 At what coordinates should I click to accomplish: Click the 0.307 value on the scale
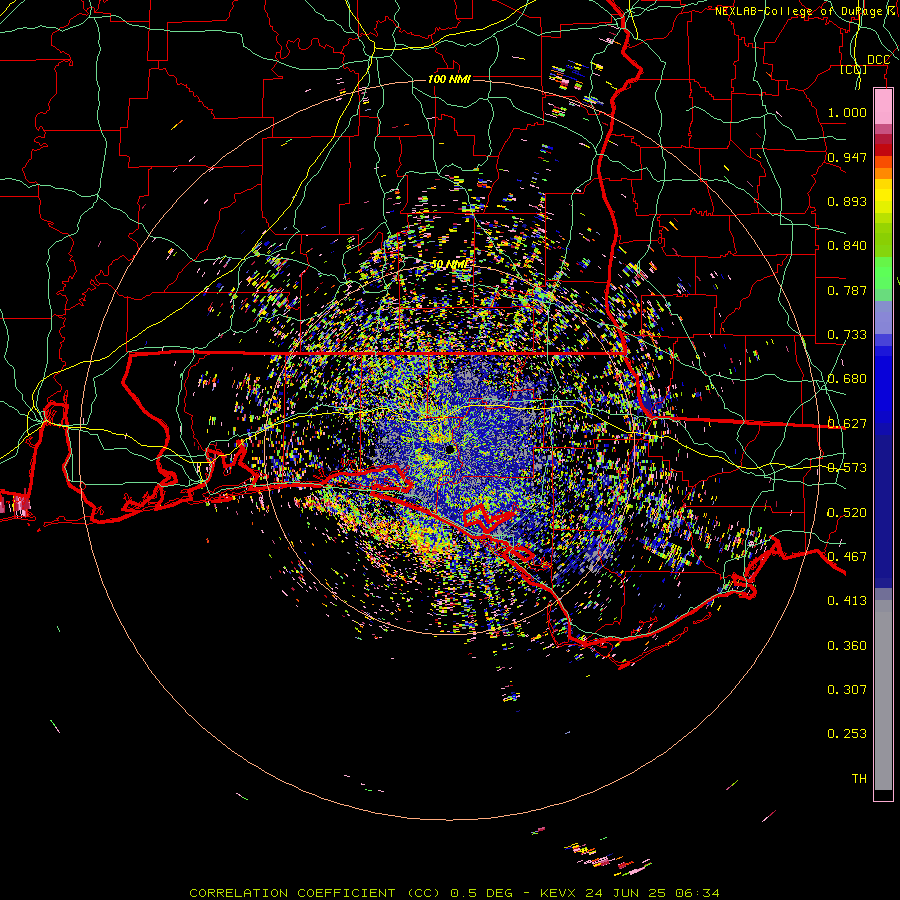point(847,690)
